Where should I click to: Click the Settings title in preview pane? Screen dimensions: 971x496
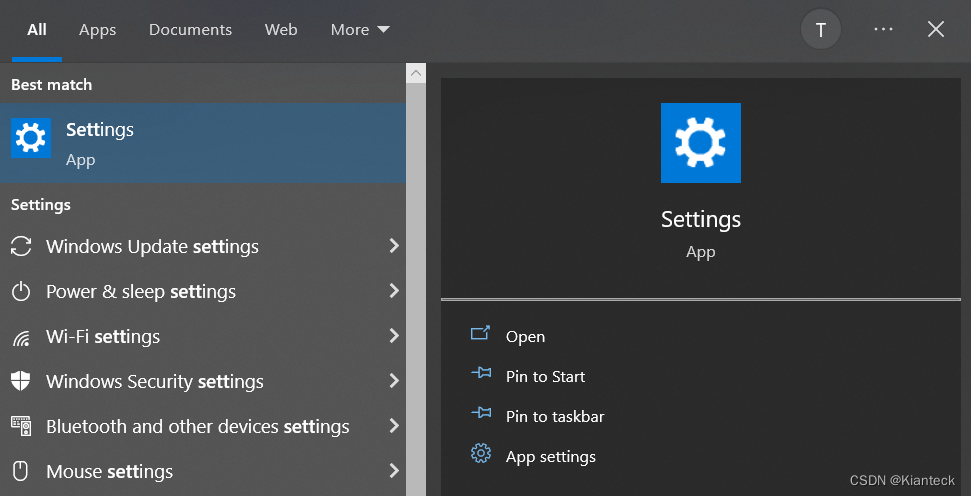[700, 219]
